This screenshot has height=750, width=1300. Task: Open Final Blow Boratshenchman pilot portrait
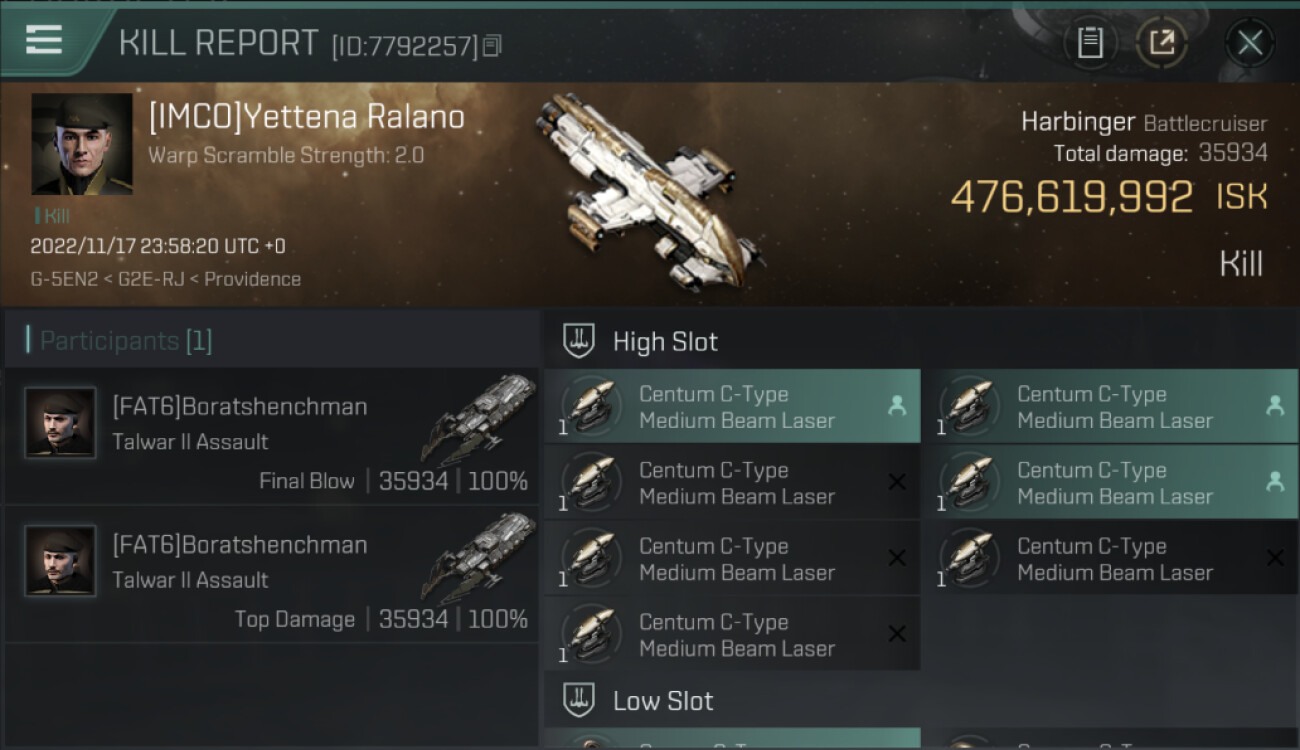(x=60, y=423)
